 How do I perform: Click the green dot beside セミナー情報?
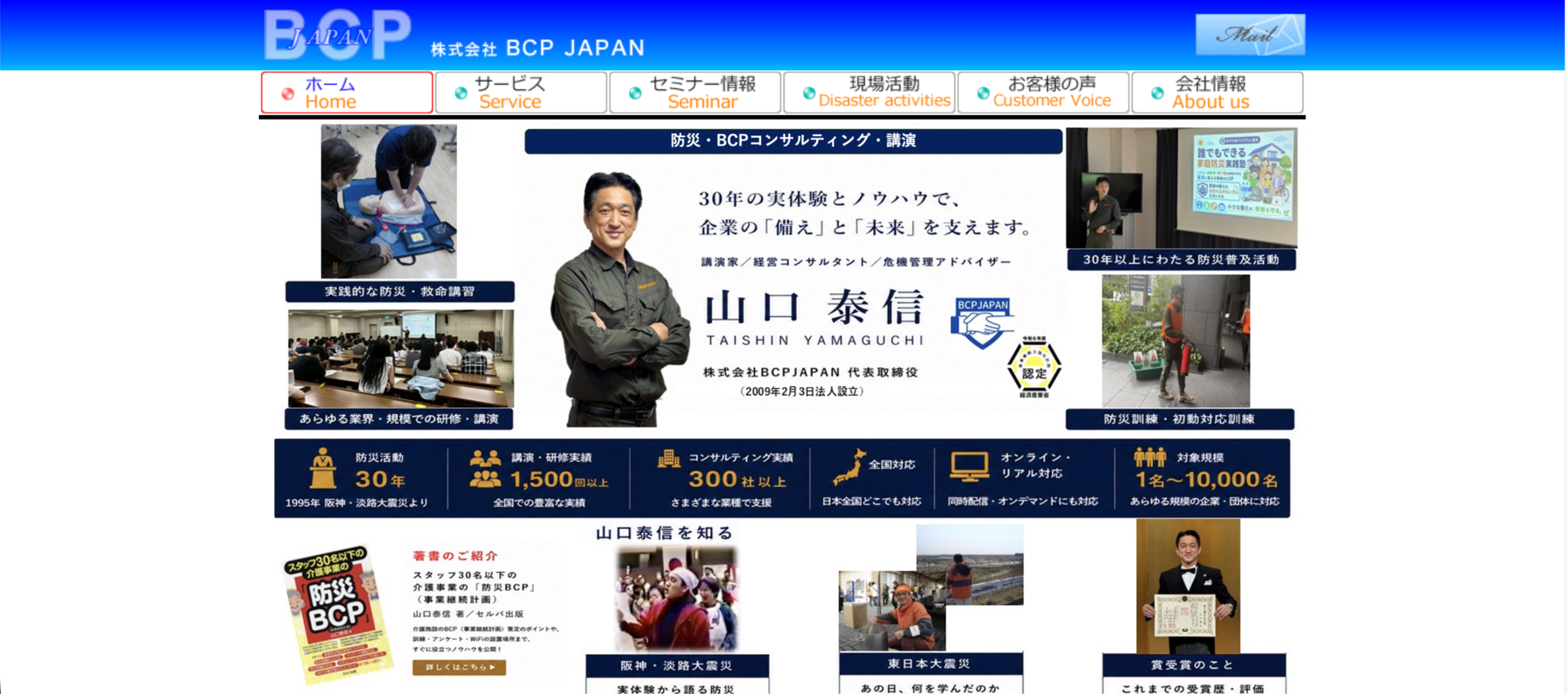tap(635, 93)
